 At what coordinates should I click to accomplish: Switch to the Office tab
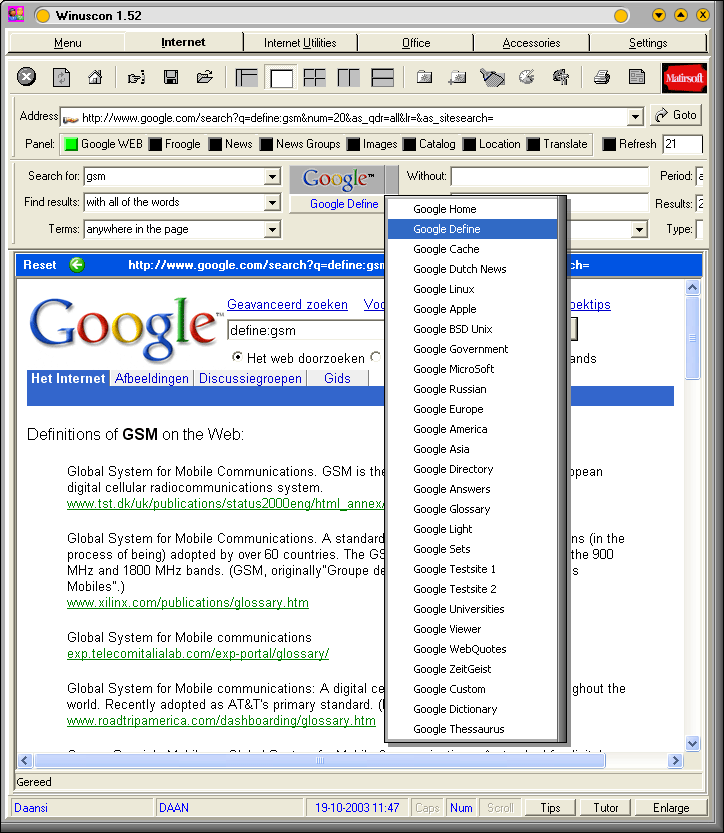416,42
